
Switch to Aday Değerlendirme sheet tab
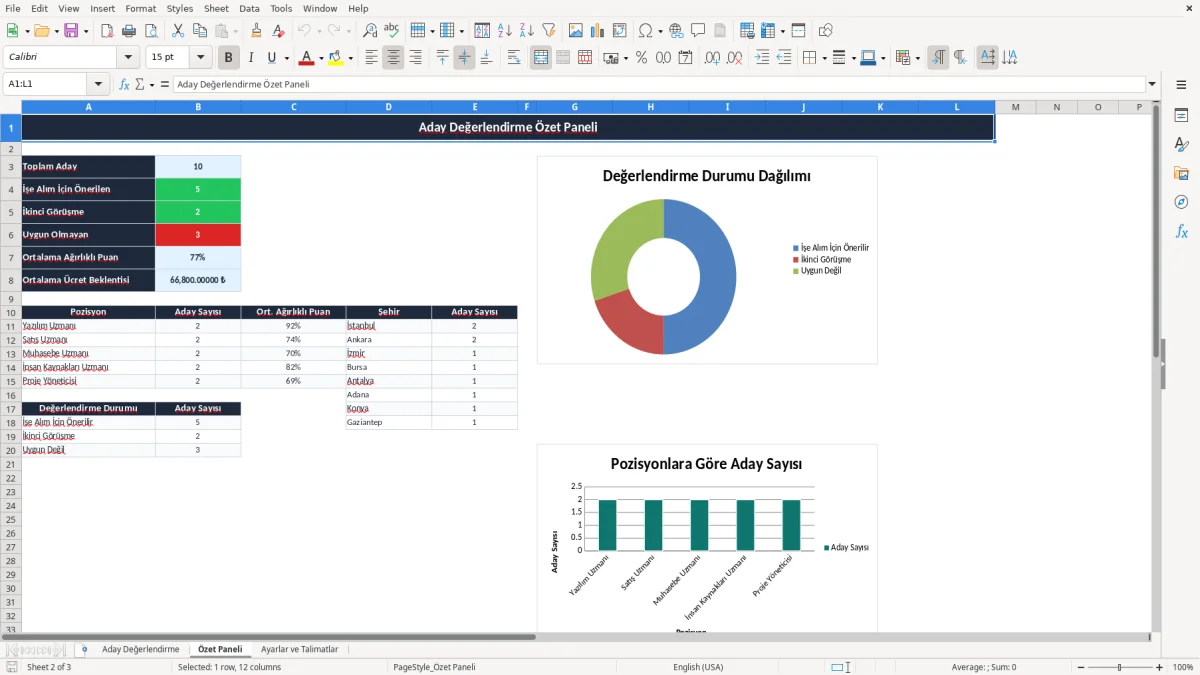coord(141,649)
